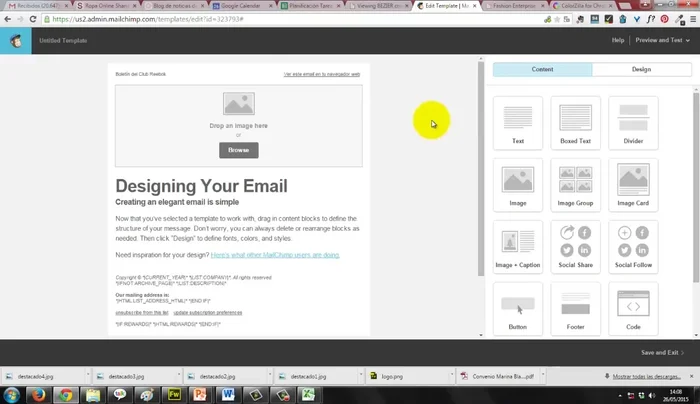Viewport: 700px width, 404px height.
Task: Click the taskbar volume icon
Action: coord(652,396)
